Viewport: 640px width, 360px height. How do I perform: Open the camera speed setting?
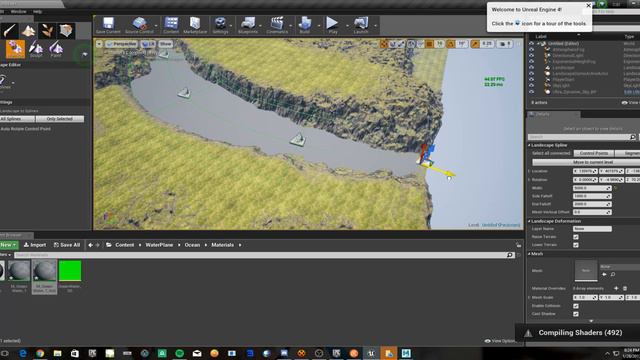506,44
